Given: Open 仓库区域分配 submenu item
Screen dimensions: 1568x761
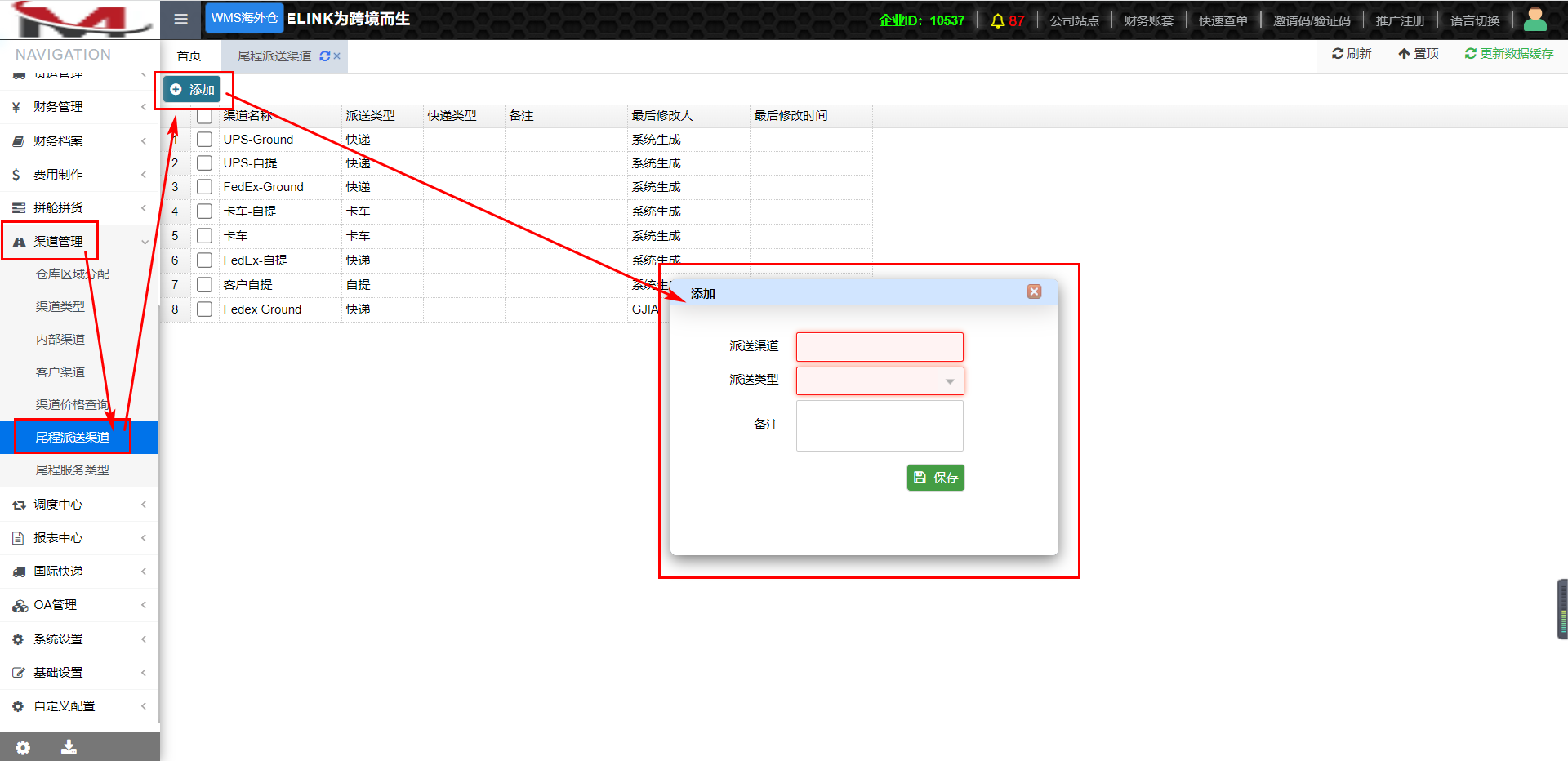Looking at the screenshot, I should [x=73, y=274].
